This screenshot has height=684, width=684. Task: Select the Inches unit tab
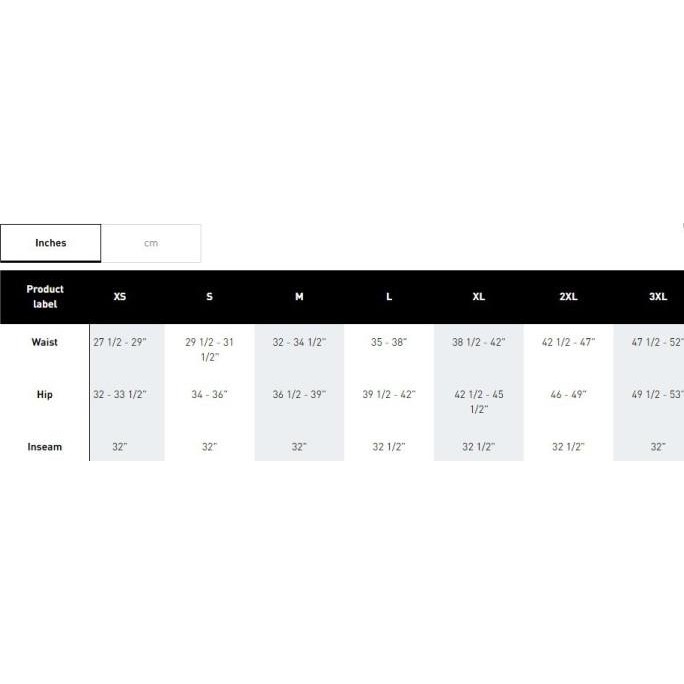tap(50, 243)
